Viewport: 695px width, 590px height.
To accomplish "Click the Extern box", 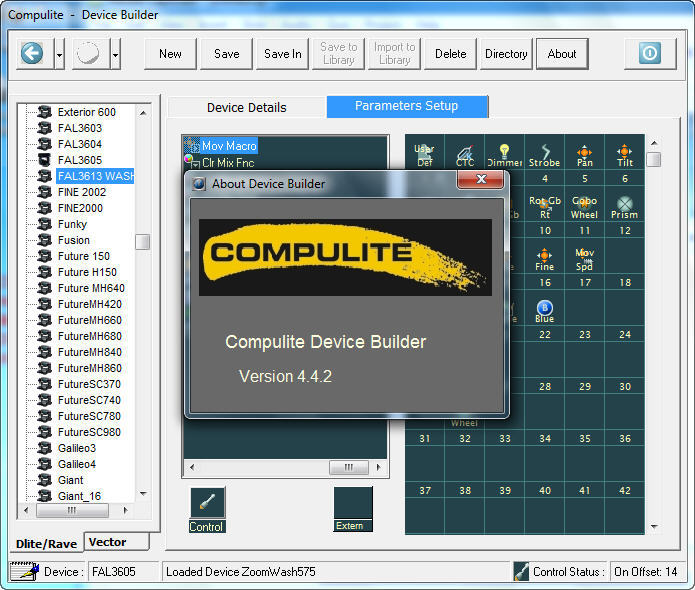I will coord(353,509).
